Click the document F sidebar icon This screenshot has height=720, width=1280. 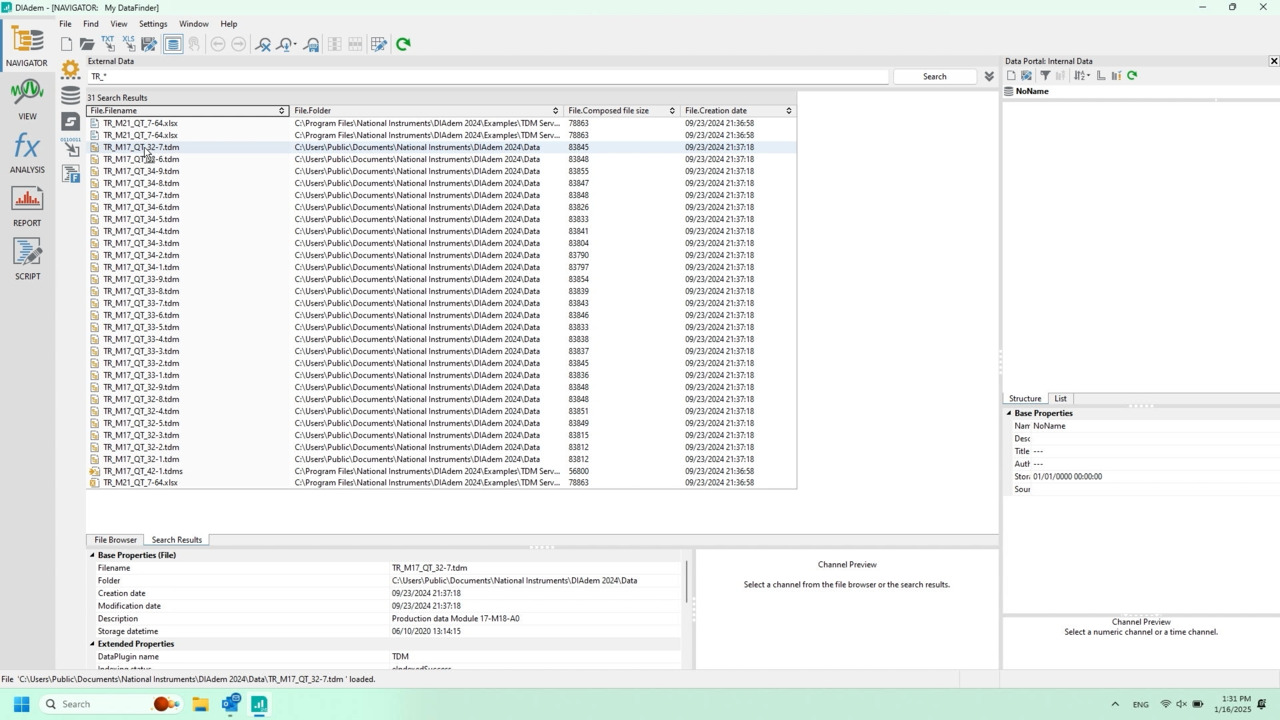(x=70, y=173)
